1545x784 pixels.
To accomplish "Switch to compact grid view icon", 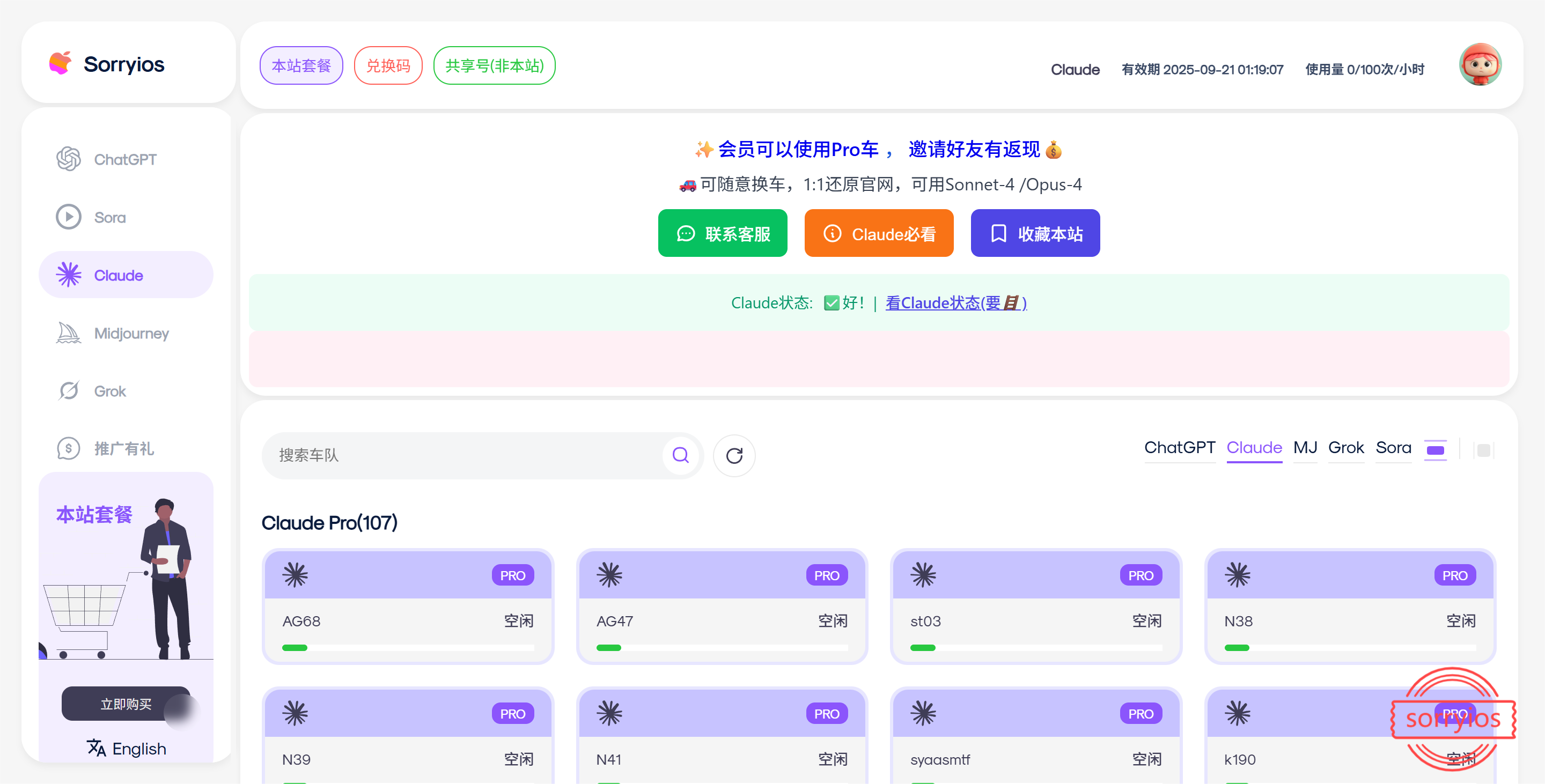I will coord(1483,450).
